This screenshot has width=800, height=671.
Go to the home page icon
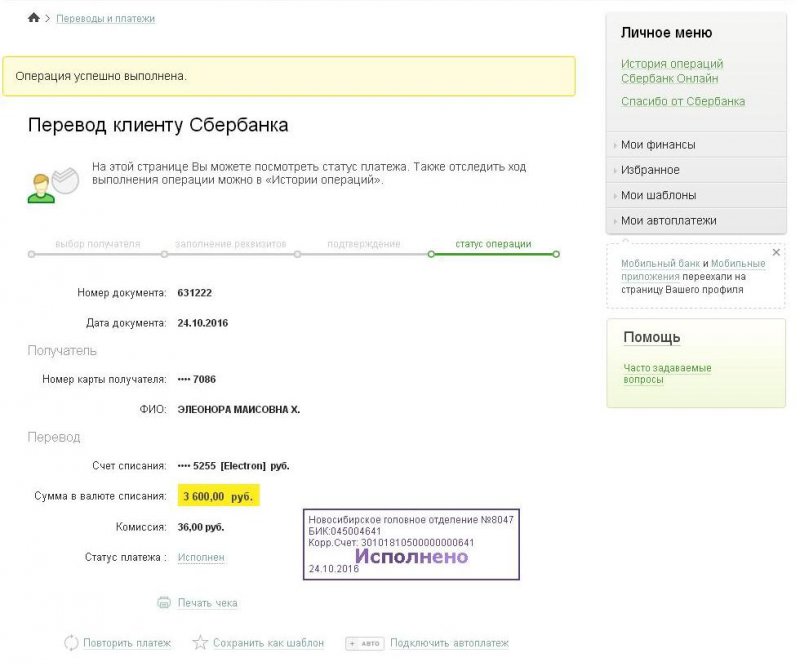coord(34,18)
